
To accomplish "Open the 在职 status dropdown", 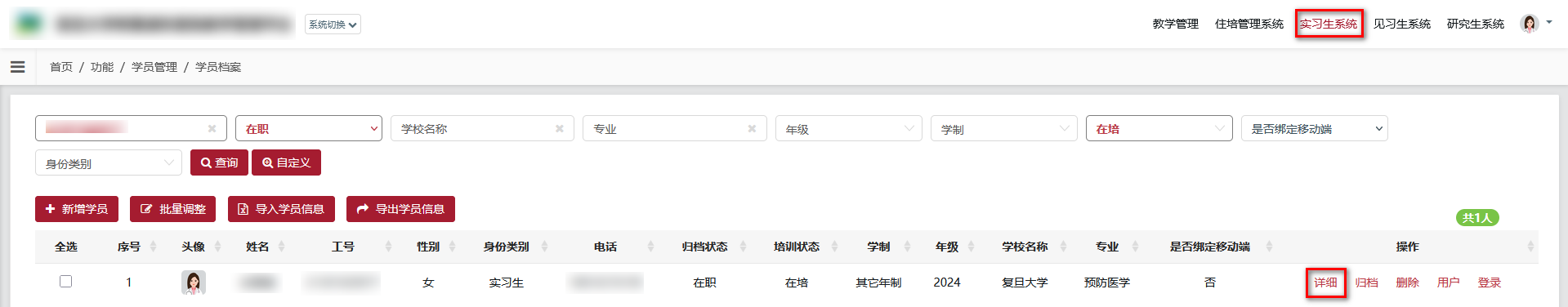I will click(x=309, y=128).
